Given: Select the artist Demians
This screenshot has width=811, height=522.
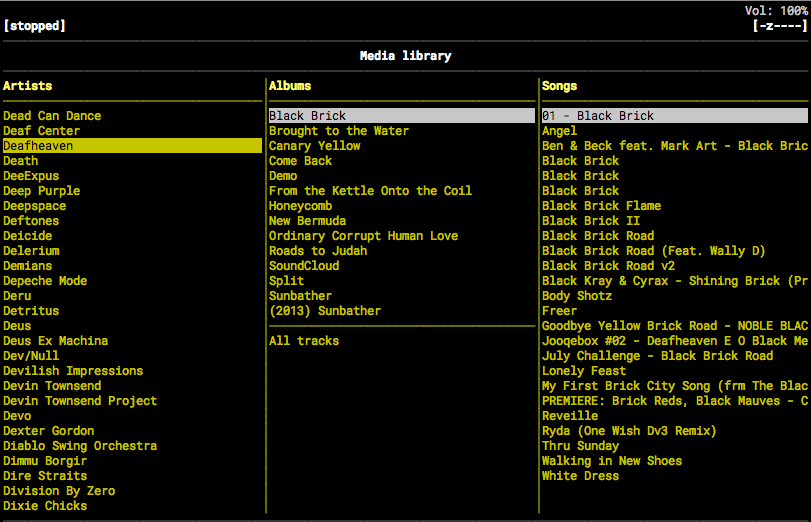Looking at the screenshot, I should (27, 266).
